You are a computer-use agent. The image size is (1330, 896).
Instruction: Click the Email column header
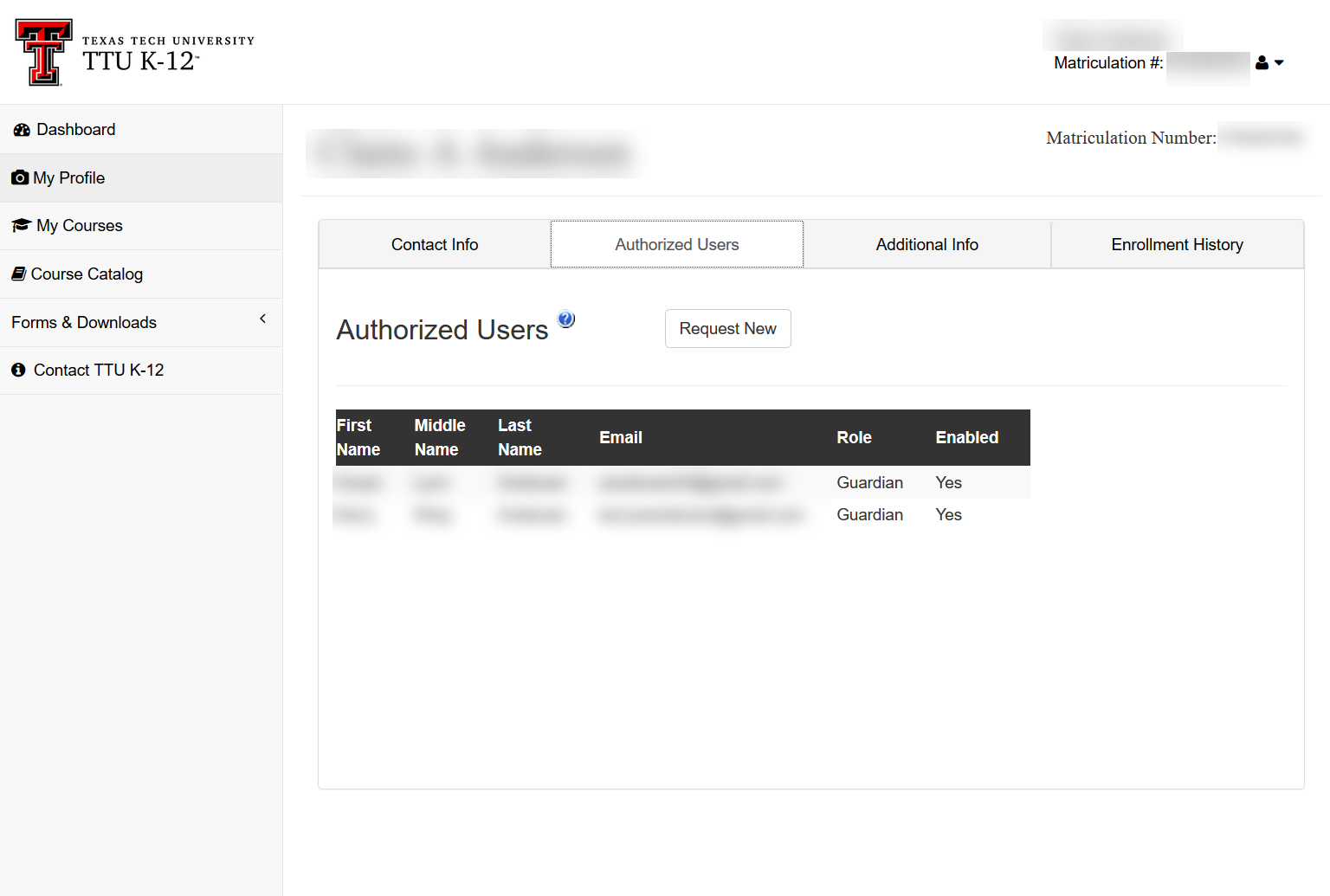621,438
